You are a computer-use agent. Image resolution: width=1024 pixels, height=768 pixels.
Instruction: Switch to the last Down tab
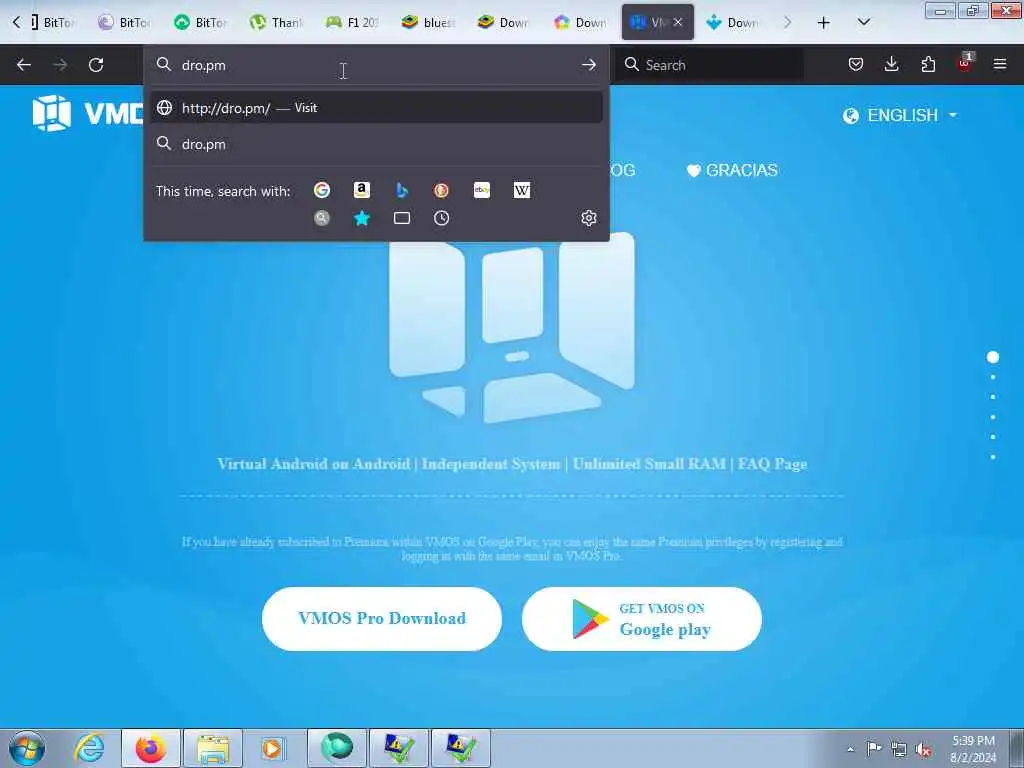tap(733, 23)
